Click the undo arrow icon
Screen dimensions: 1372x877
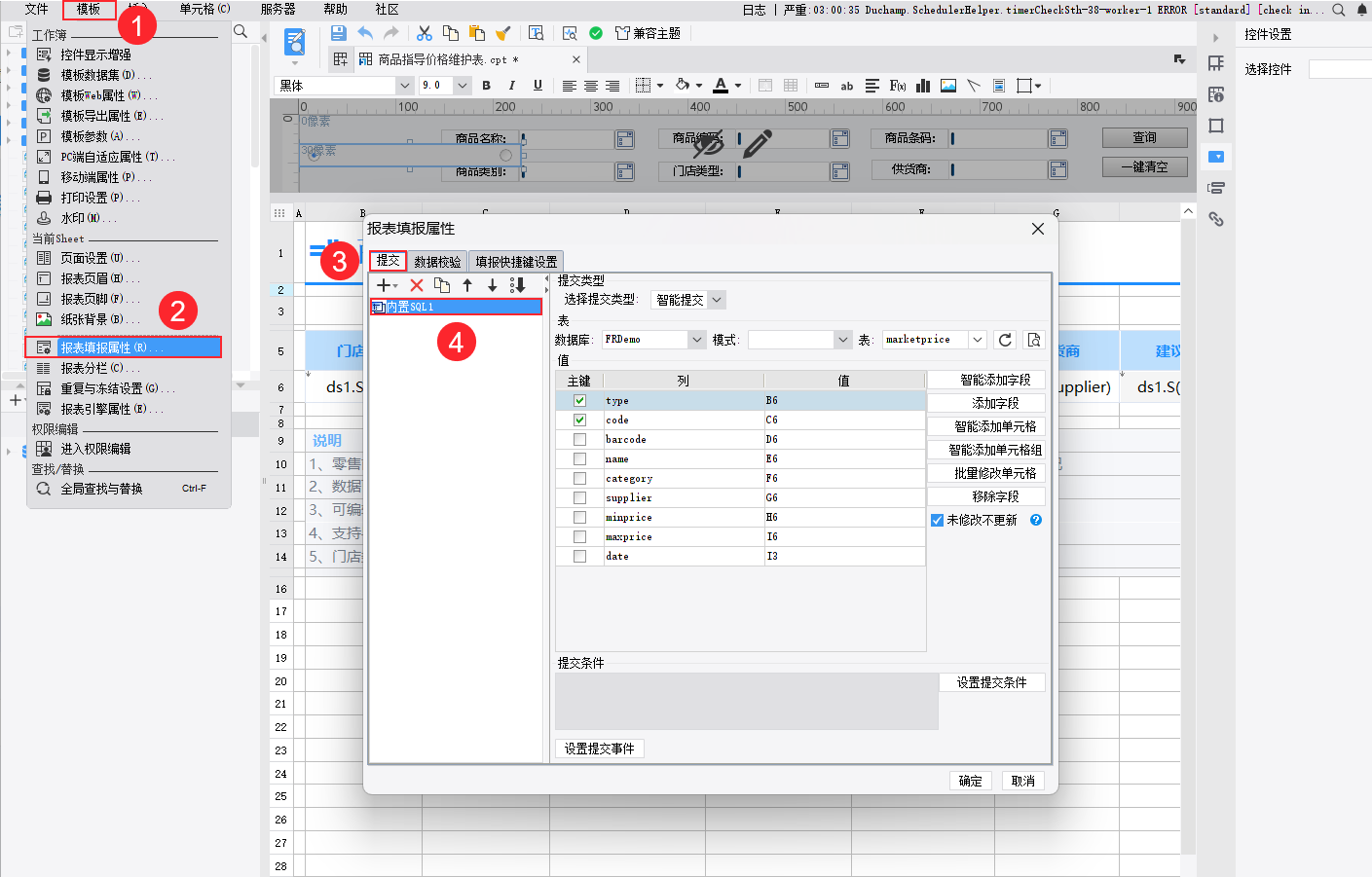(365, 33)
